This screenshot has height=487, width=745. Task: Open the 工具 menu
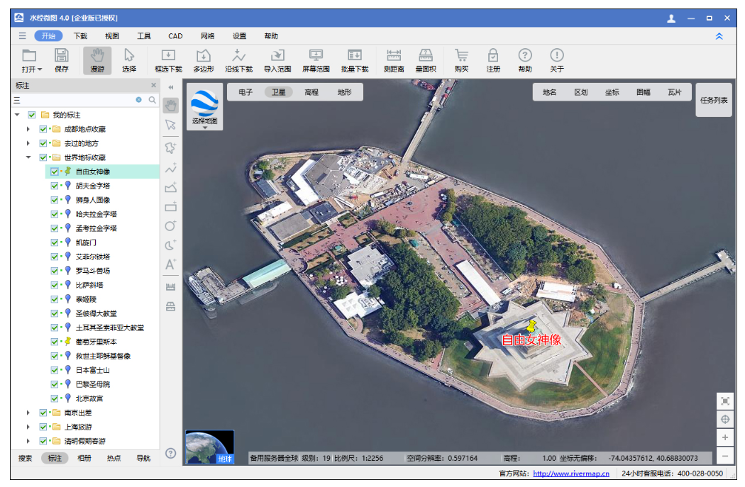tap(144, 35)
